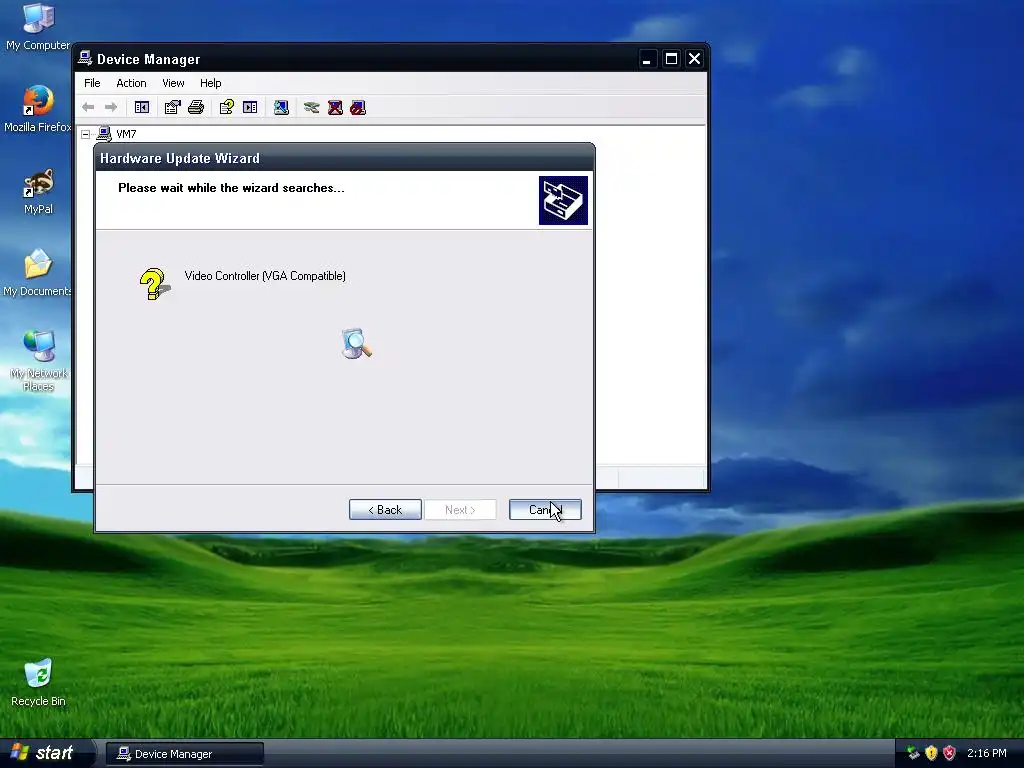
Task: Click the Disable device toolbar icon
Action: click(358, 107)
